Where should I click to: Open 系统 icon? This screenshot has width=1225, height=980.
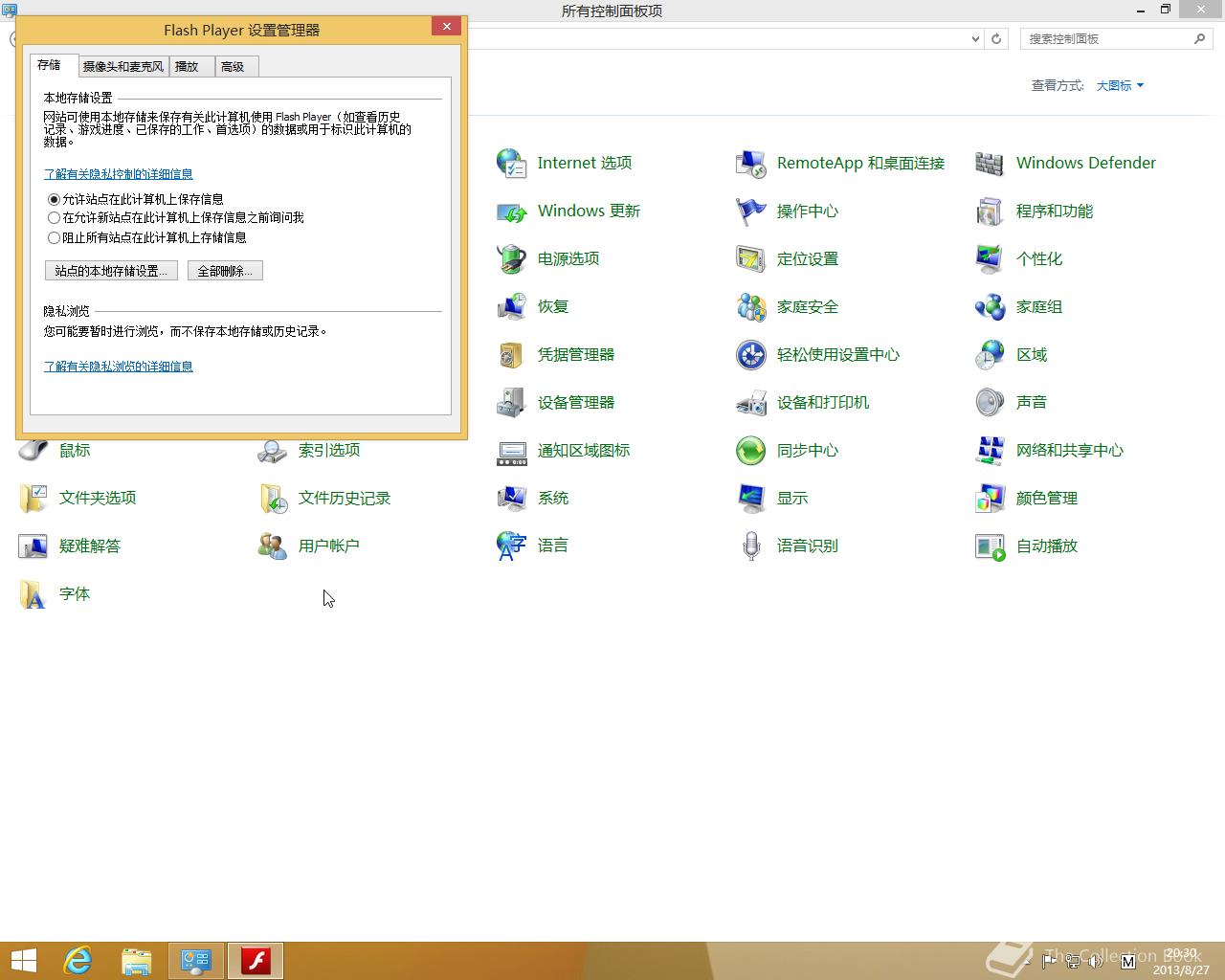pyautogui.click(x=512, y=498)
